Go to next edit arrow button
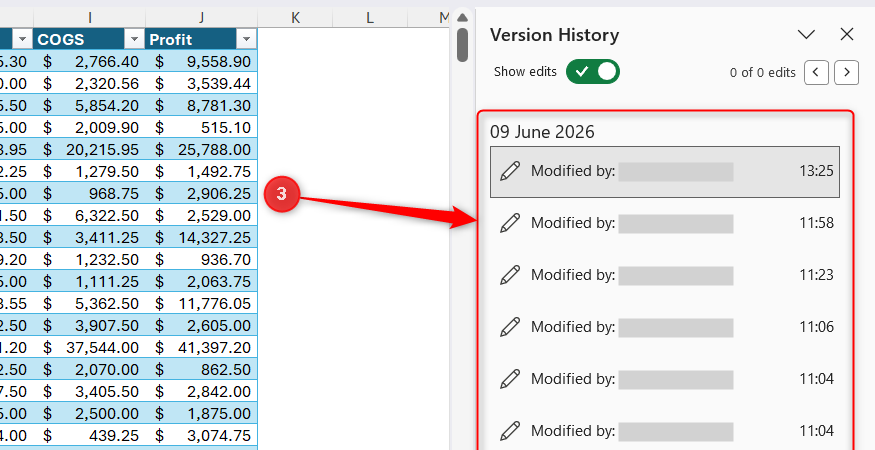The image size is (875, 450). click(x=847, y=73)
